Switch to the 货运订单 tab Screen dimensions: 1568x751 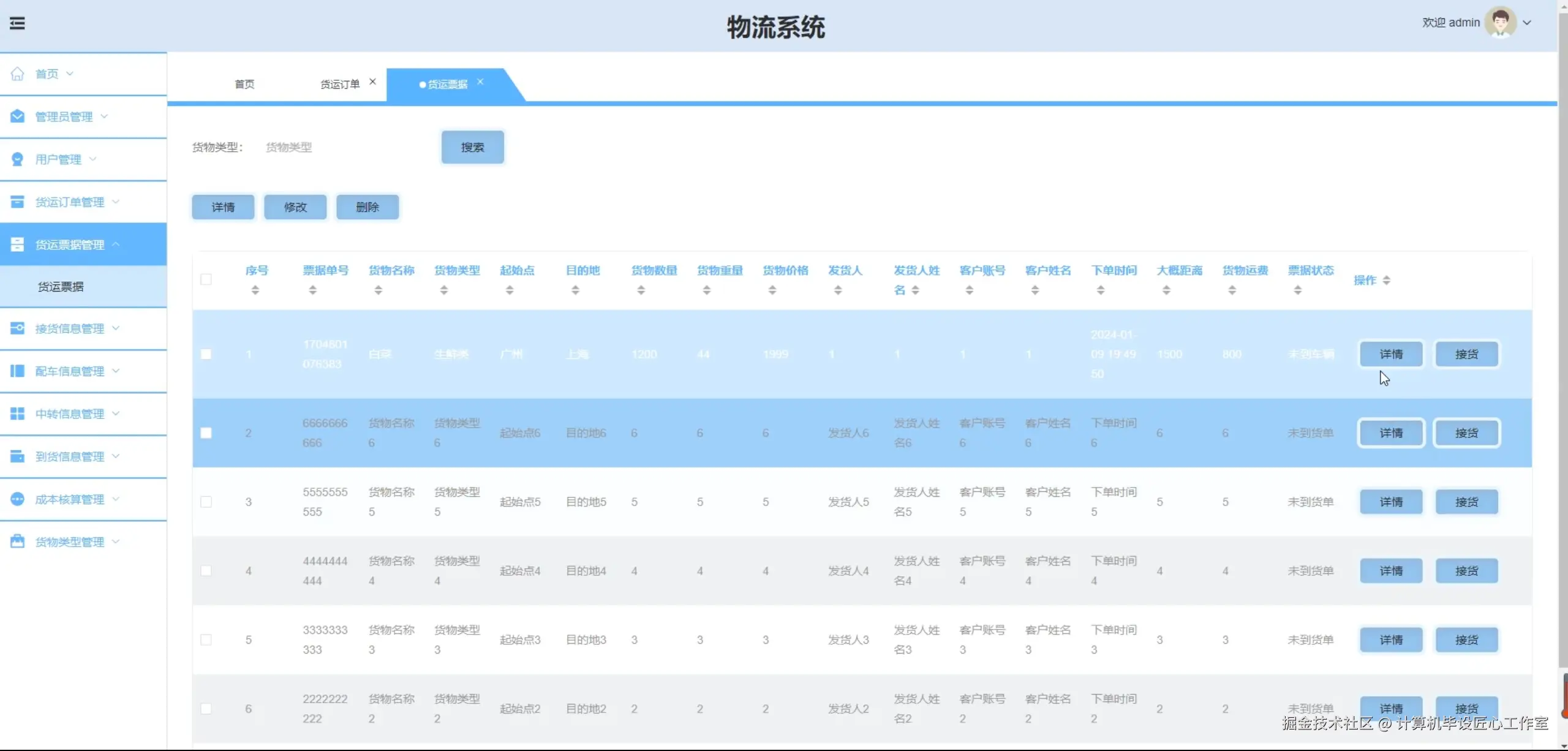[340, 84]
